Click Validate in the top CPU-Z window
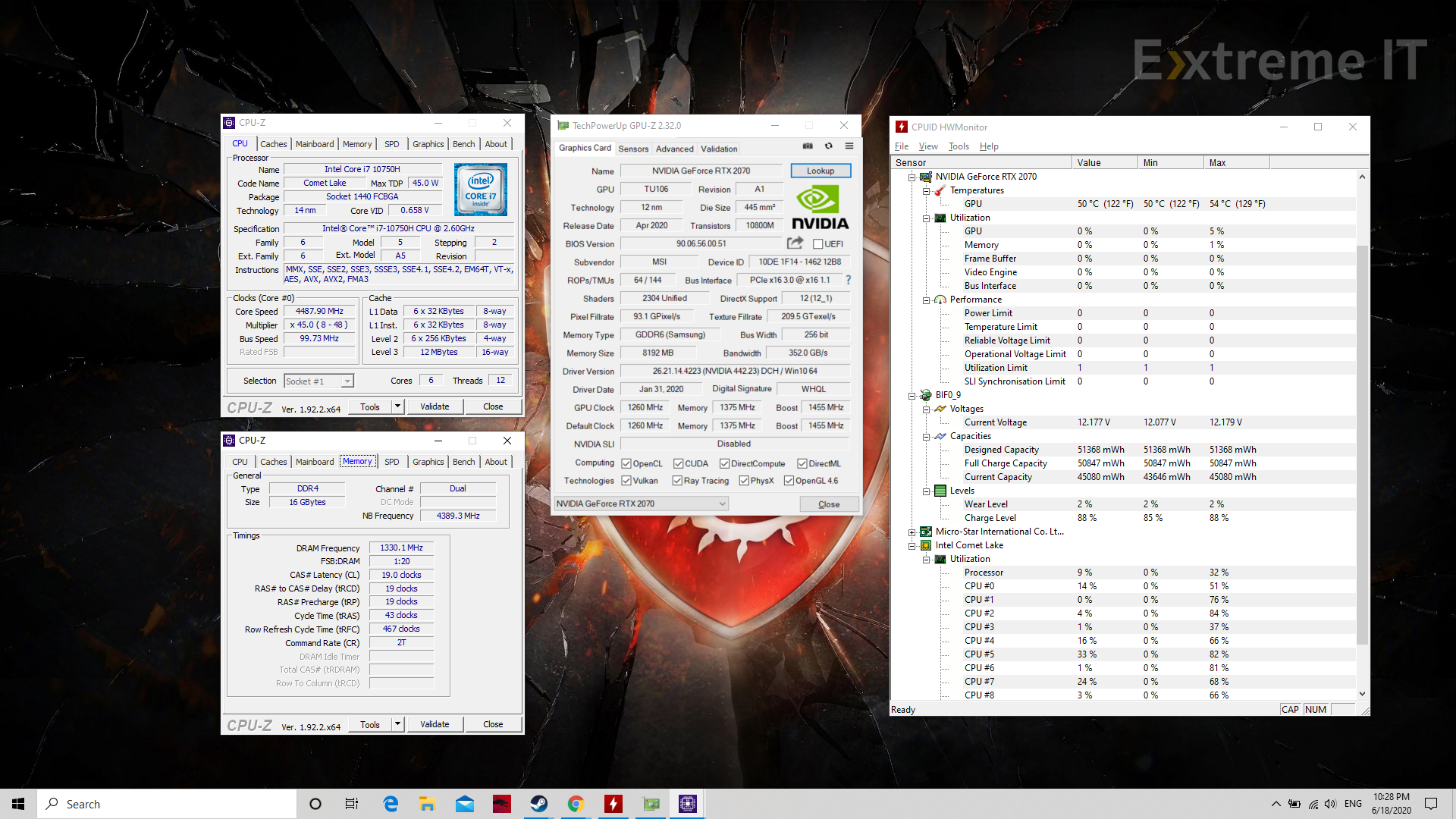This screenshot has height=819, width=1456. (435, 406)
